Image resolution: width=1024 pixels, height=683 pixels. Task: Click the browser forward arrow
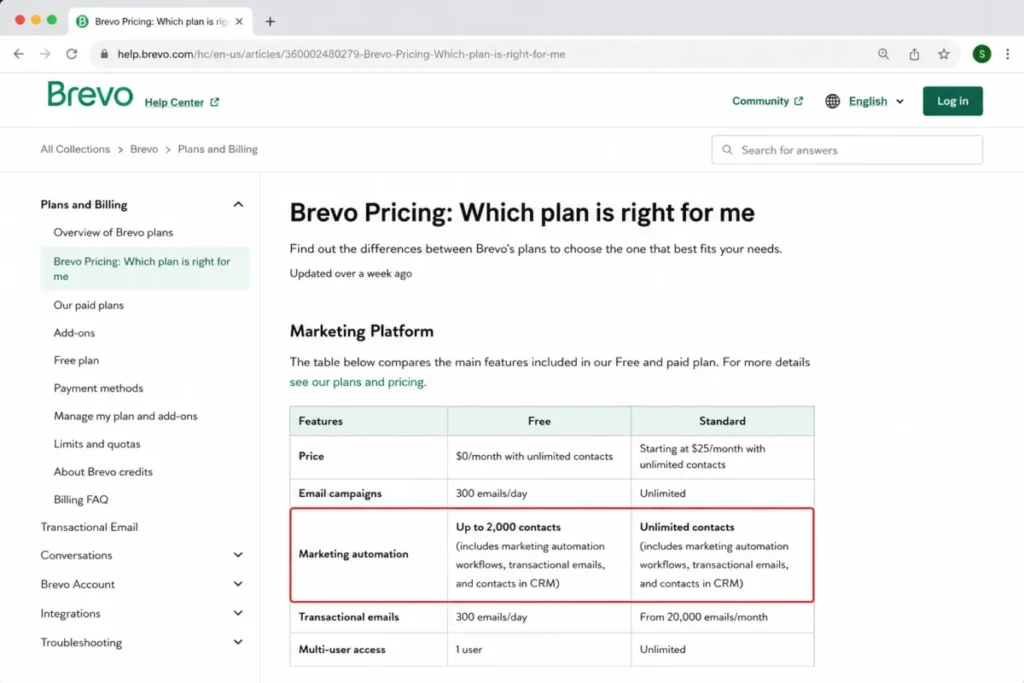point(45,54)
